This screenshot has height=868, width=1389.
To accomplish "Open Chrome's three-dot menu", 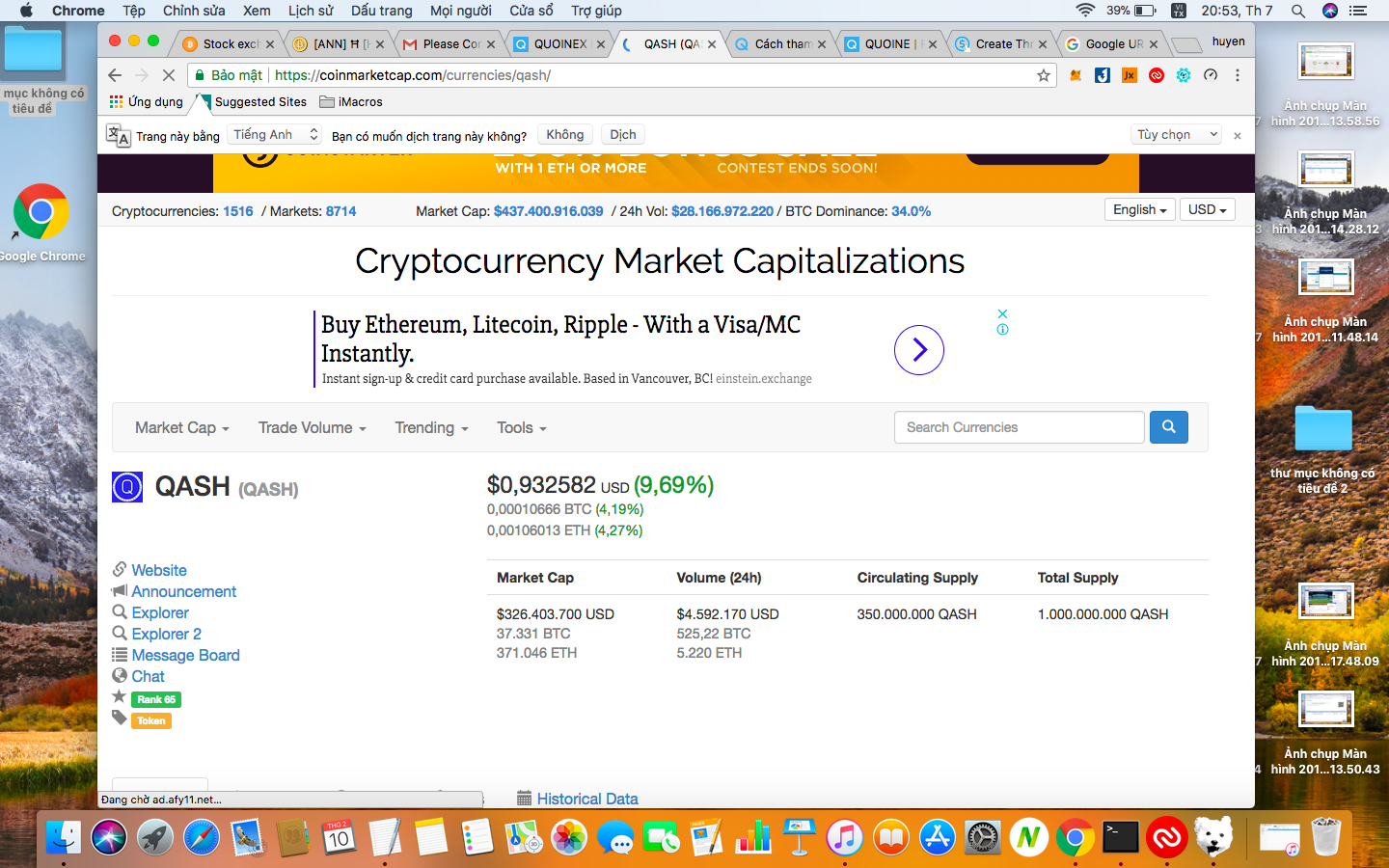I will pos(1238,75).
